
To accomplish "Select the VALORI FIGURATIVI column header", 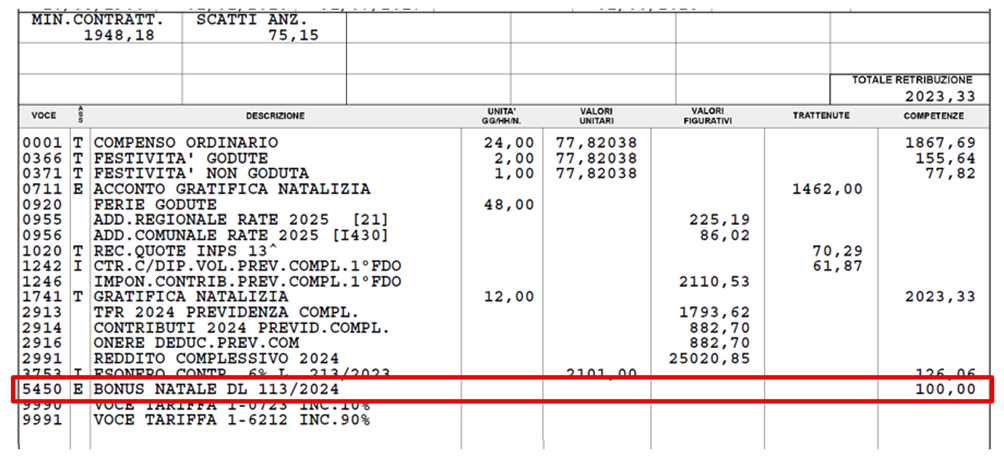I will coord(707,116).
